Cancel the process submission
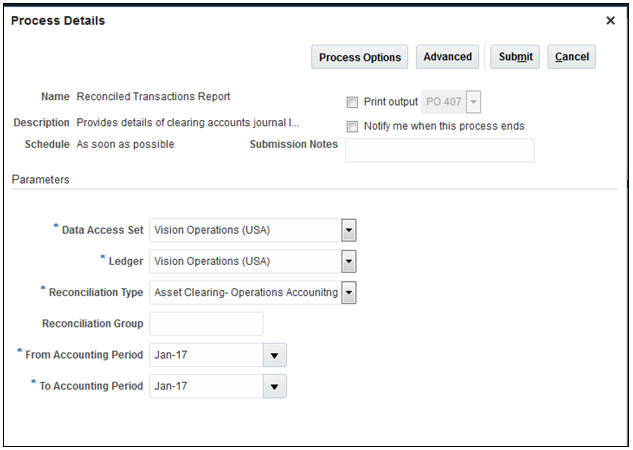This screenshot has width=633, height=450. tap(571, 57)
